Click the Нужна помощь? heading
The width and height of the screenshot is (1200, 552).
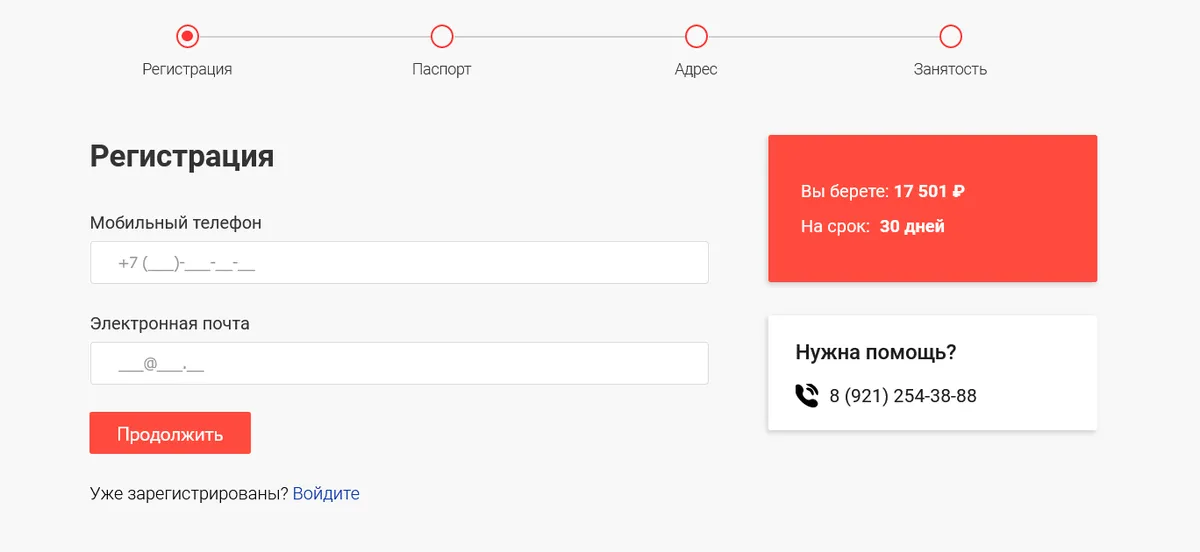(x=876, y=352)
